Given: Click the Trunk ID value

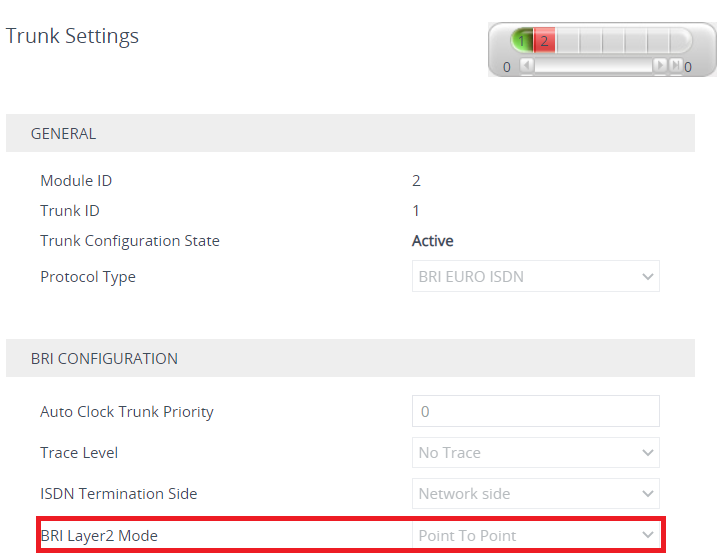Looking at the screenshot, I should tap(416, 211).
